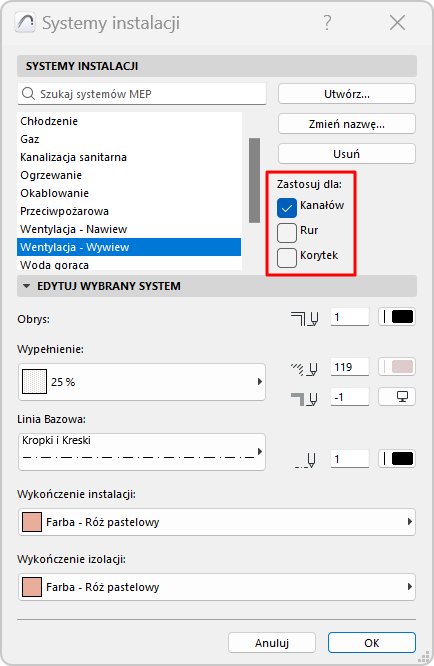The width and height of the screenshot is (434, 666).
Task: Close the Systemy instalacji dialog
Action: point(397,23)
